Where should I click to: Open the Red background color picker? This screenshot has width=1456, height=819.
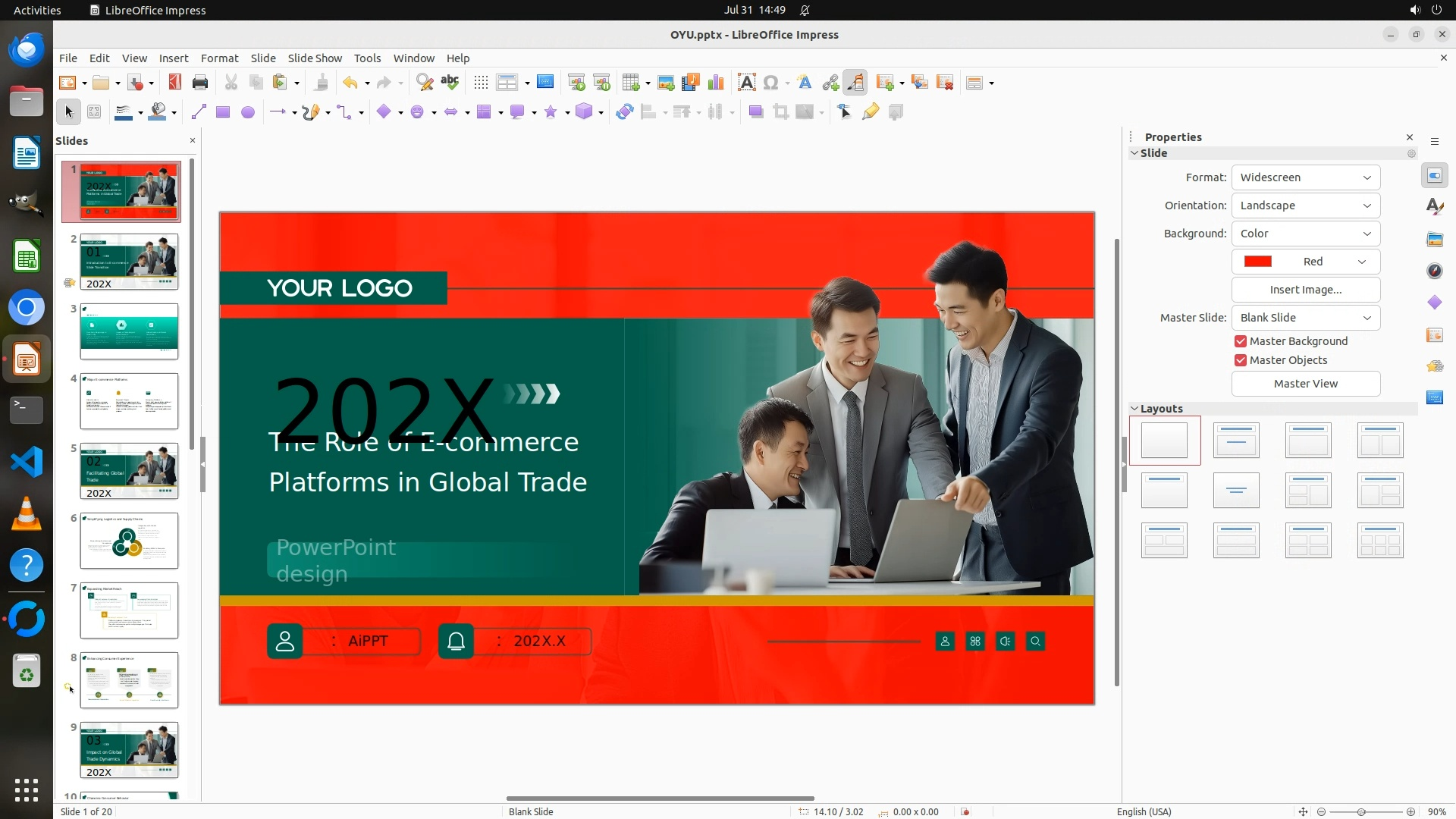[x=1305, y=262]
